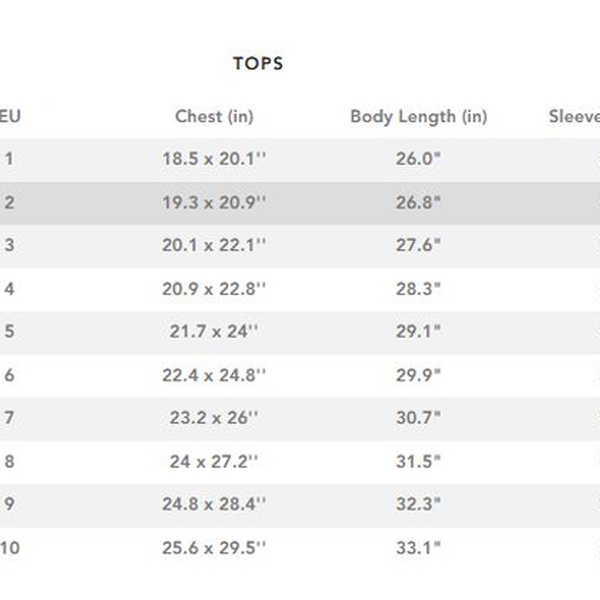Select chest measurement 20.9 x 22.8''
Screen dimensions: 600x600
tap(214, 289)
